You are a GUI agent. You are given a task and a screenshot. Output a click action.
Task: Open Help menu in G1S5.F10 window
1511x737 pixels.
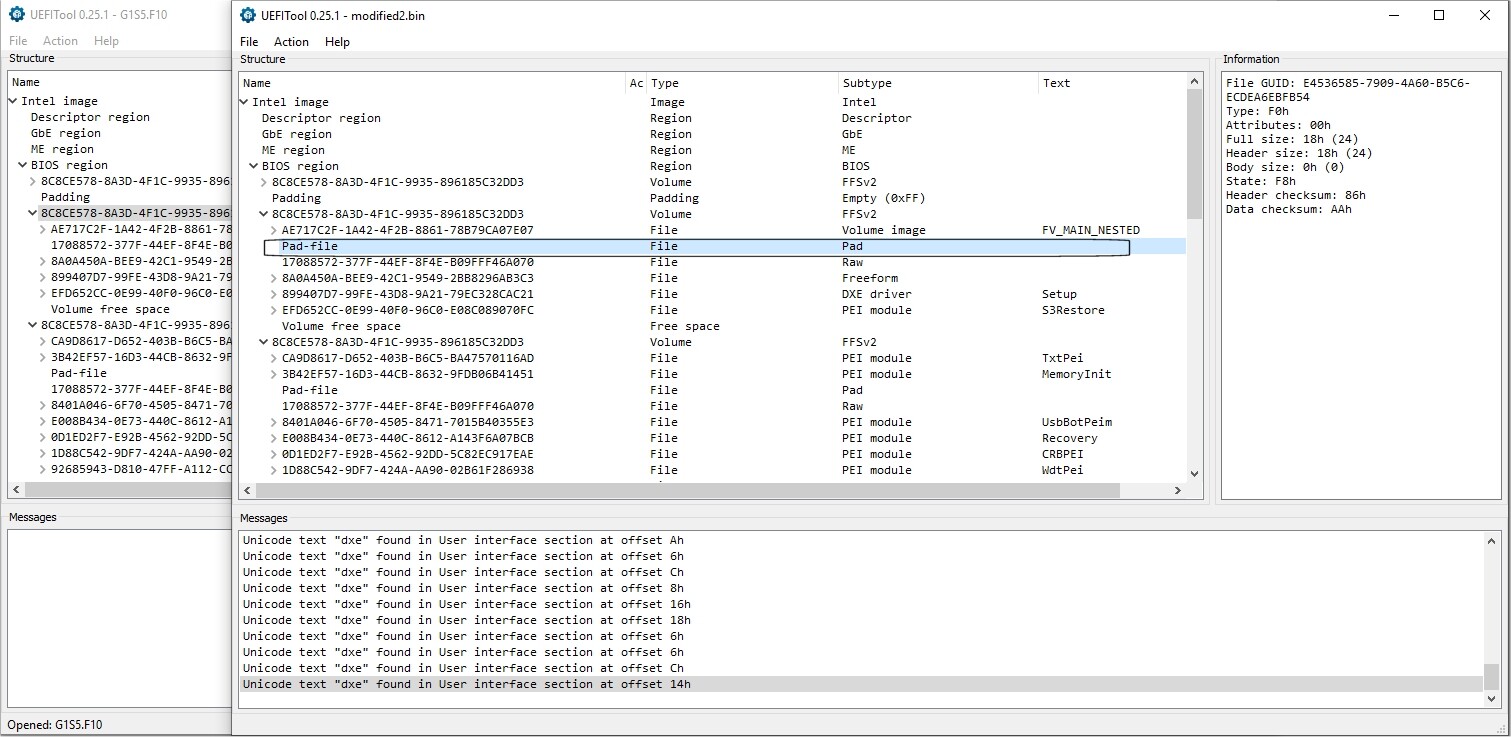(106, 41)
